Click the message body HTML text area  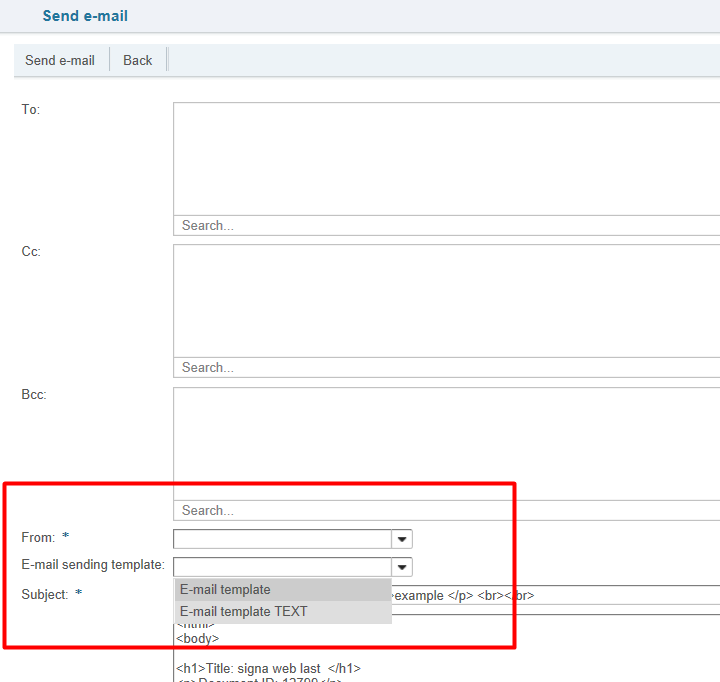[x=450, y=650]
